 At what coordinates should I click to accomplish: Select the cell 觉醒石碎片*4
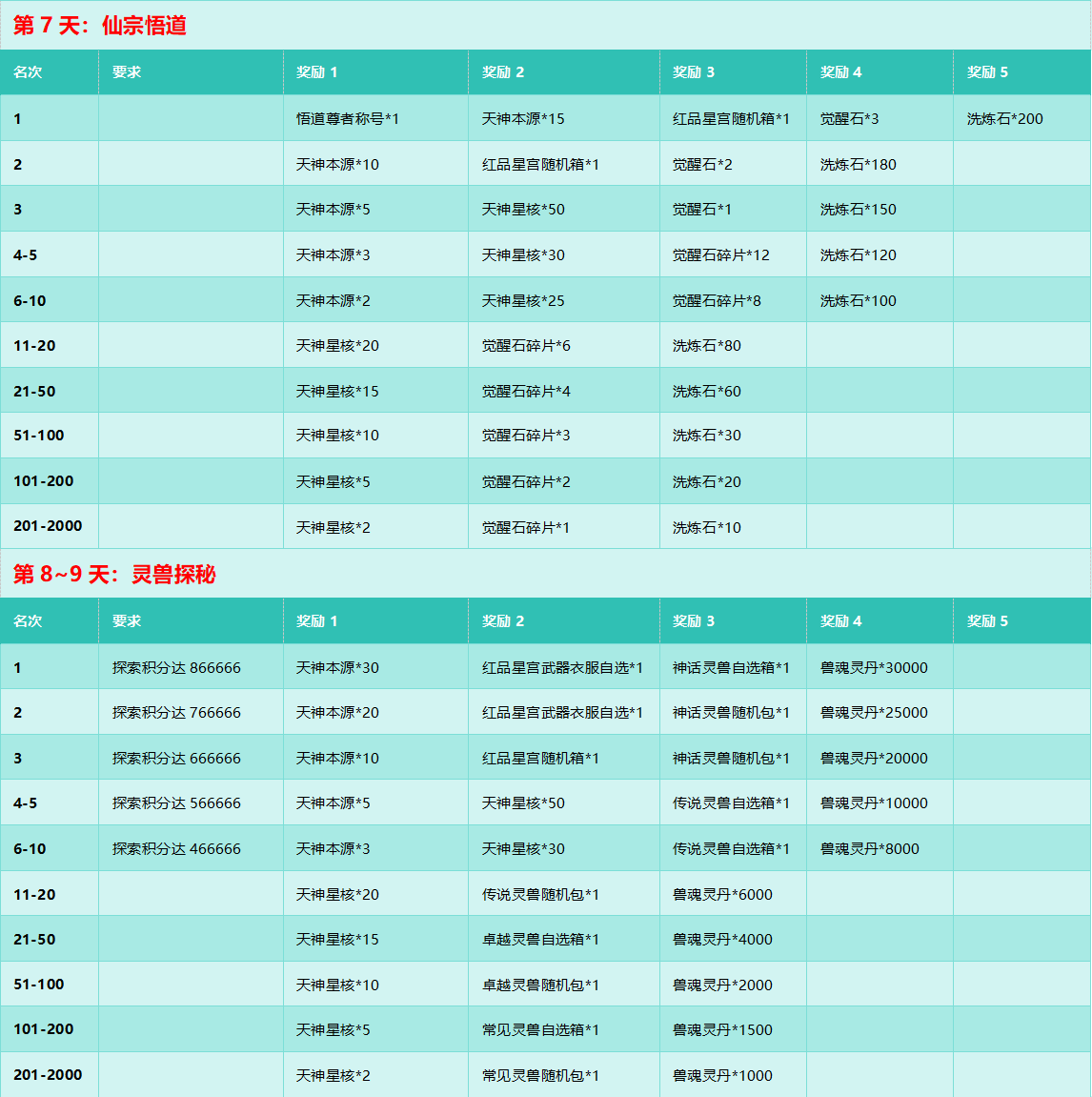pyautogui.click(x=564, y=391)
